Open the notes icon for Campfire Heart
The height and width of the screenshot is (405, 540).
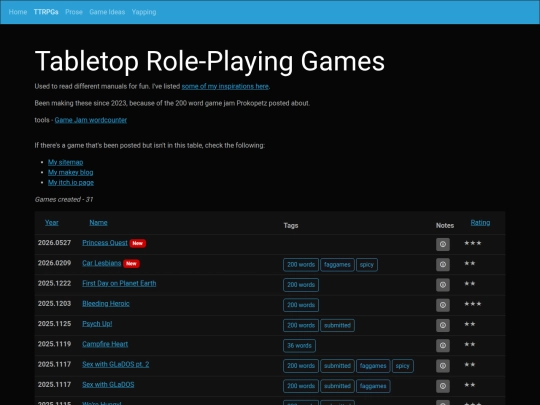[x=443, y=345]
